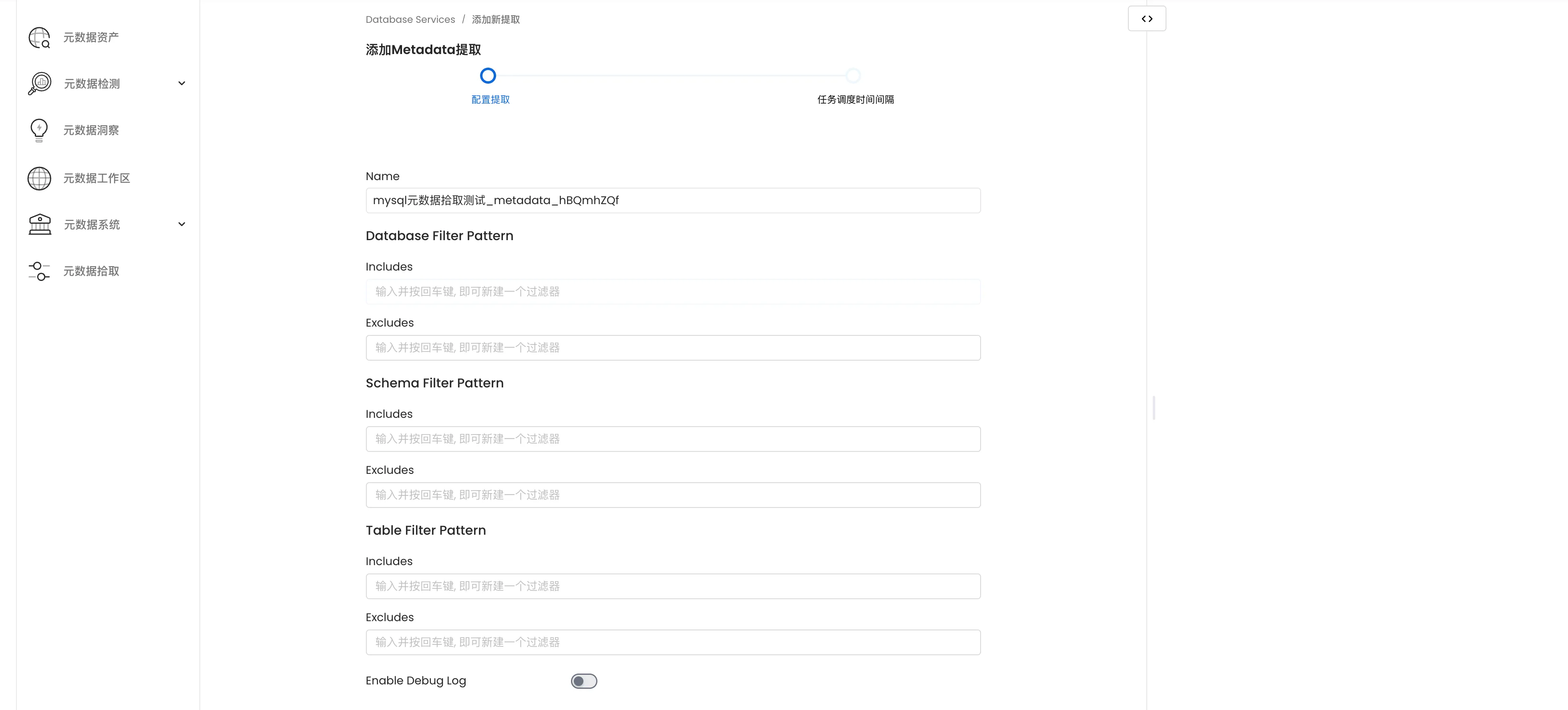The height and width of the screenshot is (710, 1568).
Task: Focus Schema Filter Pattern Includes field
Action: (x=673, y=439)
